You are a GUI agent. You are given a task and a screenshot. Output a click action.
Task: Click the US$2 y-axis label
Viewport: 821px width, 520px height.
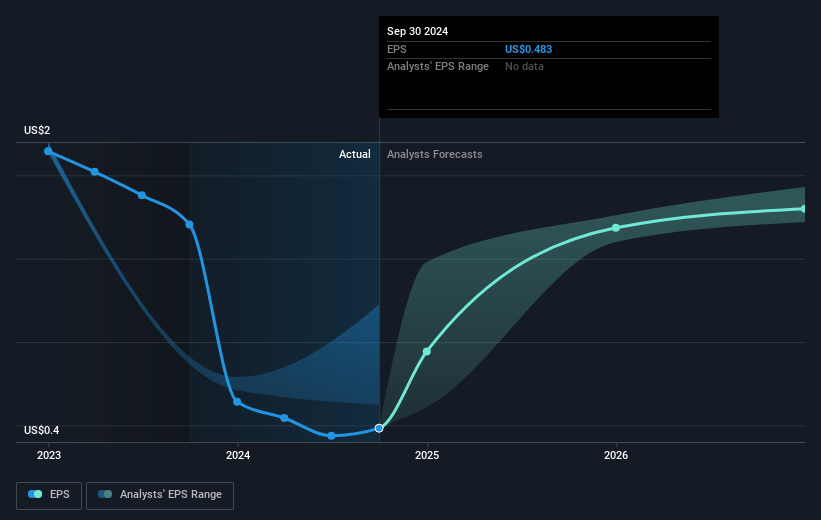(x=37, y=130)
